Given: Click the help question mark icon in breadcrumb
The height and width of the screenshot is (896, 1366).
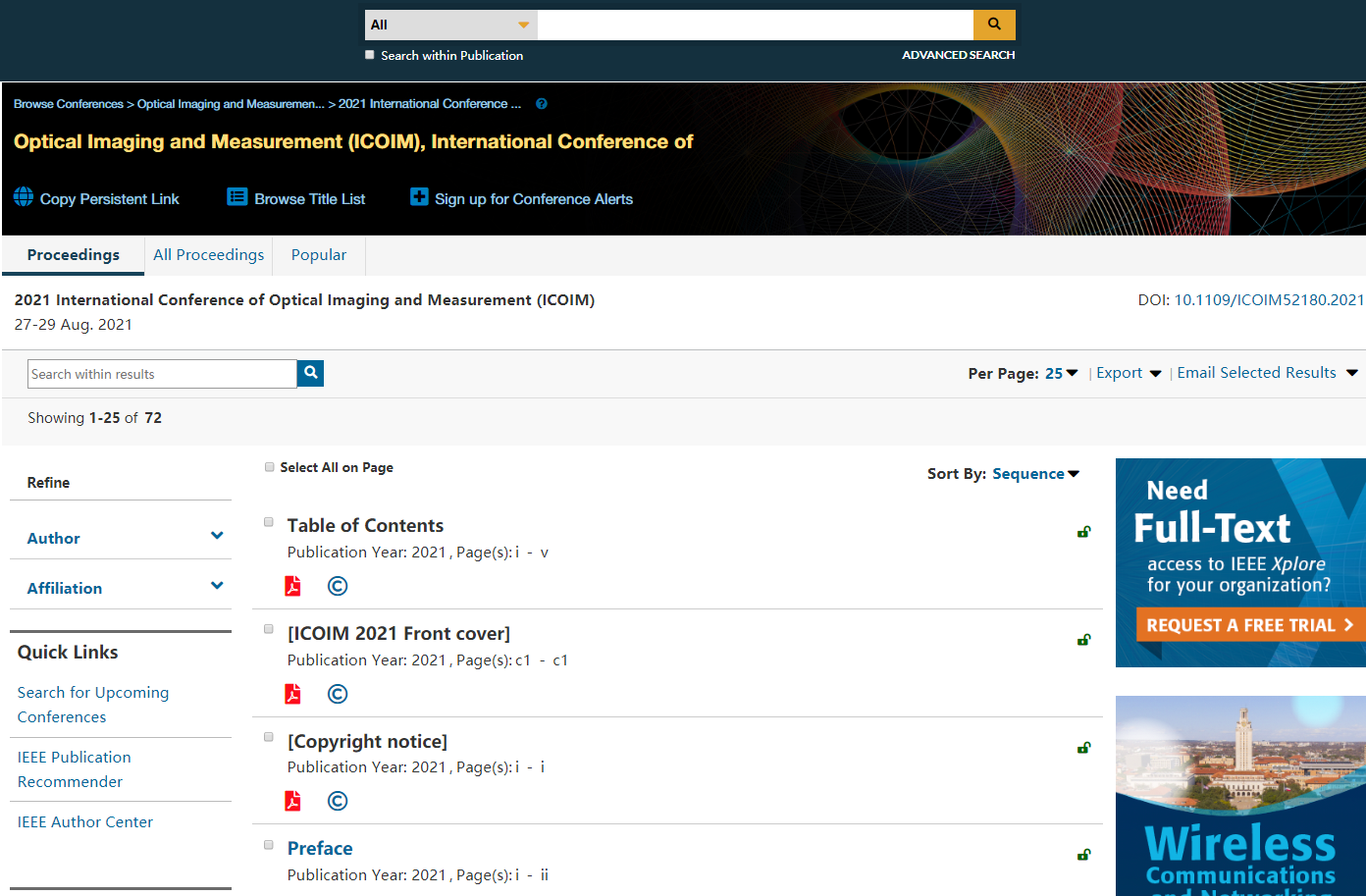Looking at the screenshot, I should [x=542, y=104].
